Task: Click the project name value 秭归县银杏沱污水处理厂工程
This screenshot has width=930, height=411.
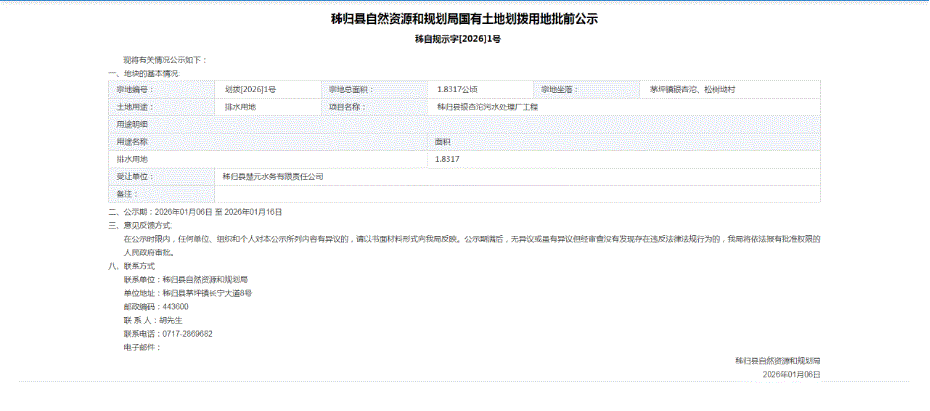Action: [x=480, y=106]
